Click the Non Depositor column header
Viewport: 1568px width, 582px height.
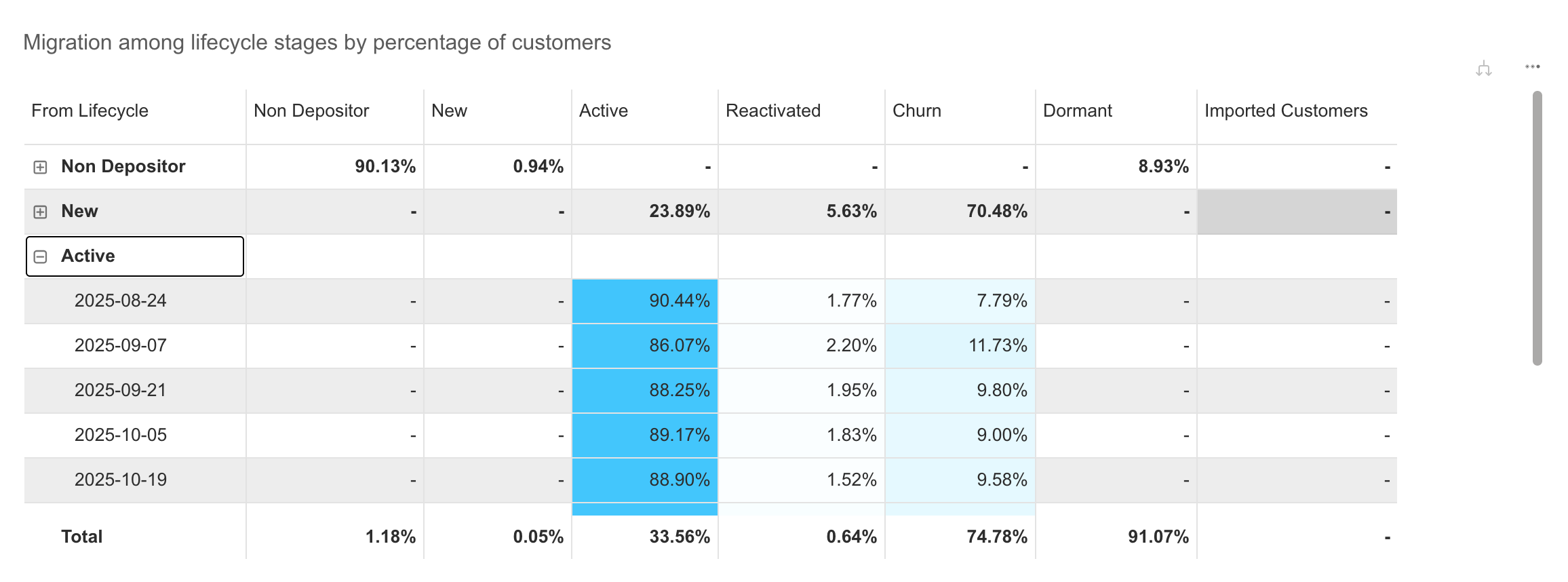pos(311,111)
